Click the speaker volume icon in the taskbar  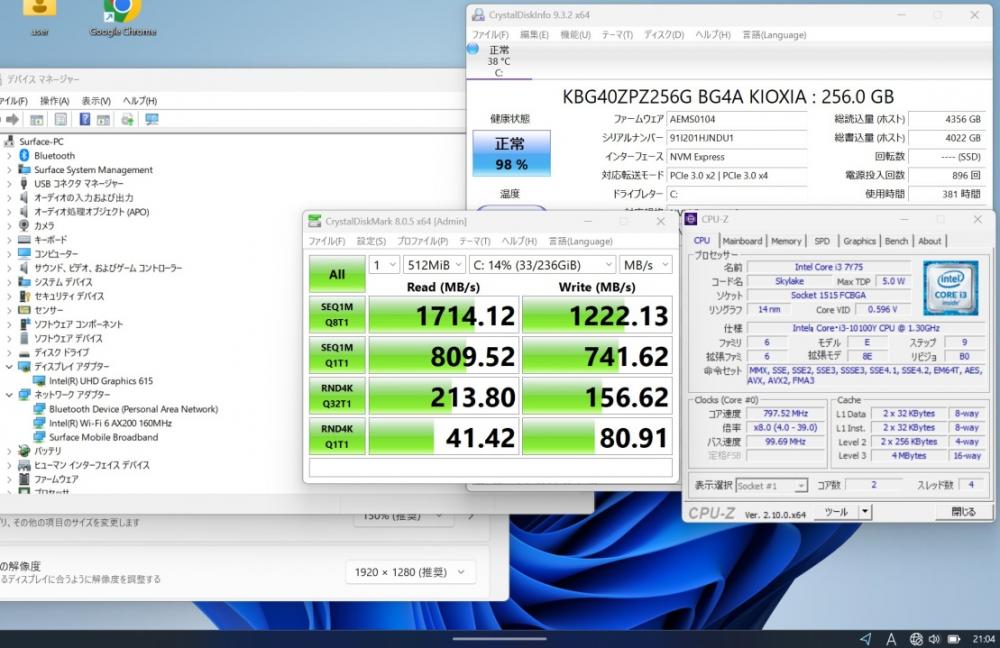(x=934, y=638)
